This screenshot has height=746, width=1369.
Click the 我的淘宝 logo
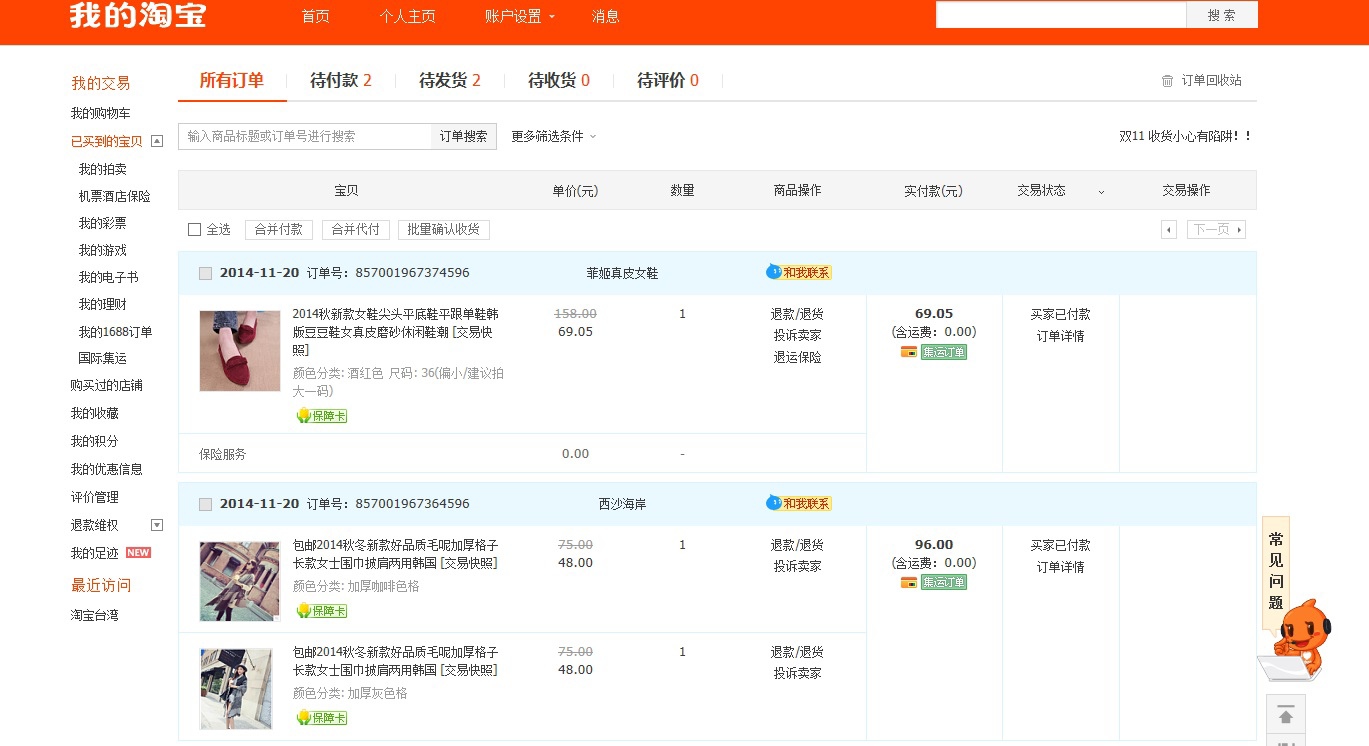coord(138,15)
